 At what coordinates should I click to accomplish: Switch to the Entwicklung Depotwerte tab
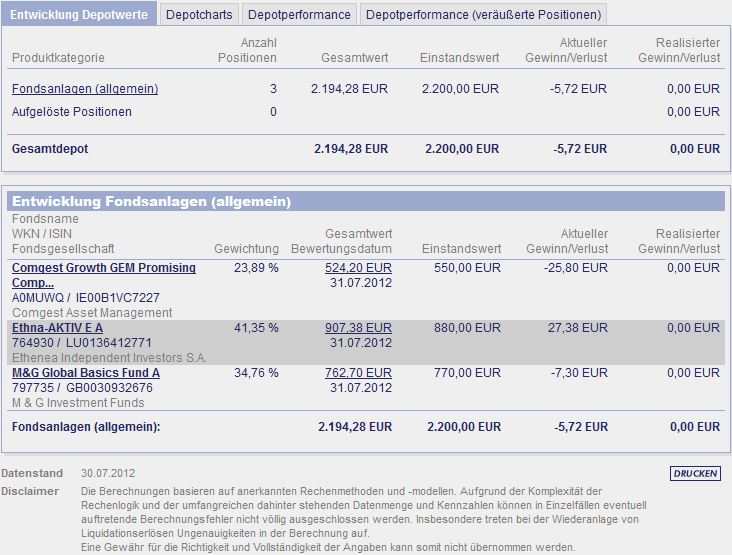pyautogui.click(x=79, y=14)
